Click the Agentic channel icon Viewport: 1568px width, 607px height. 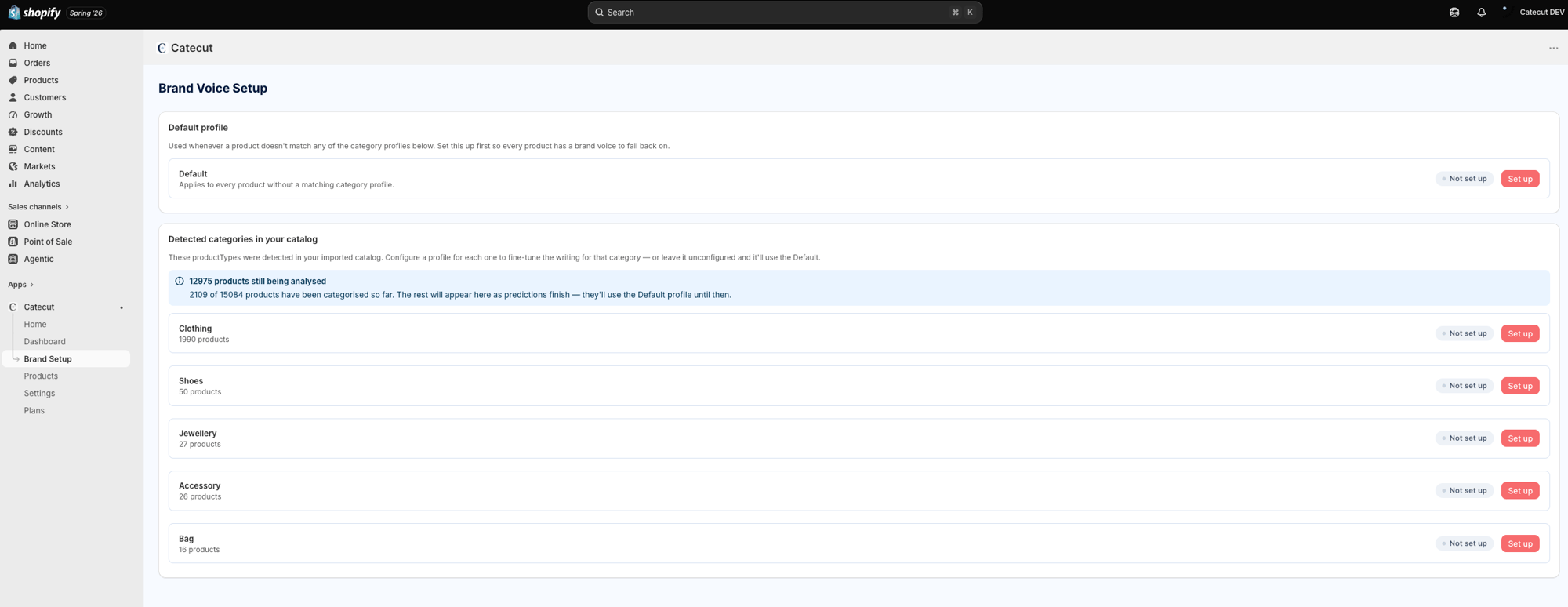13,259
